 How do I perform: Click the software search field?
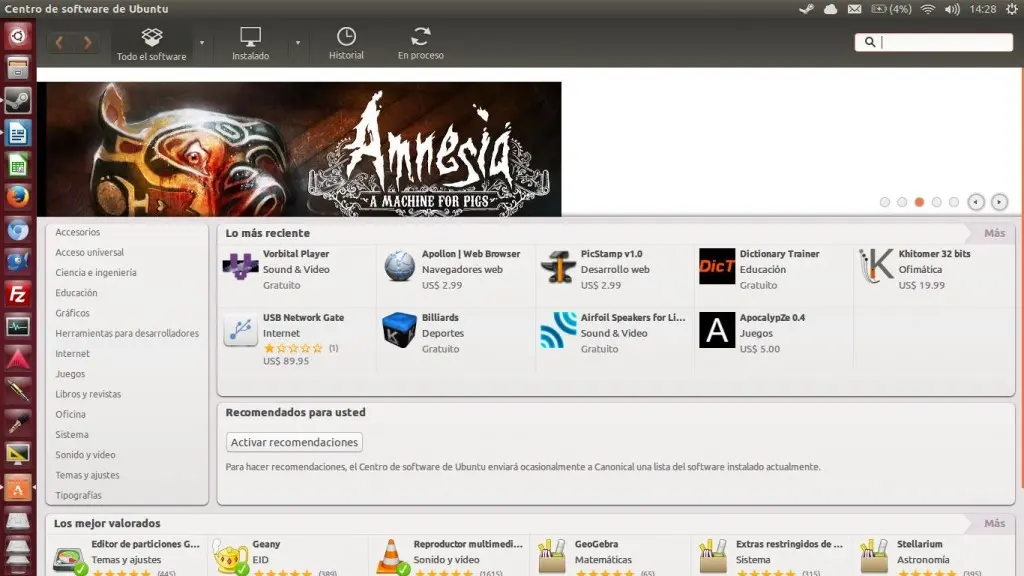click(x=934, y=42)
